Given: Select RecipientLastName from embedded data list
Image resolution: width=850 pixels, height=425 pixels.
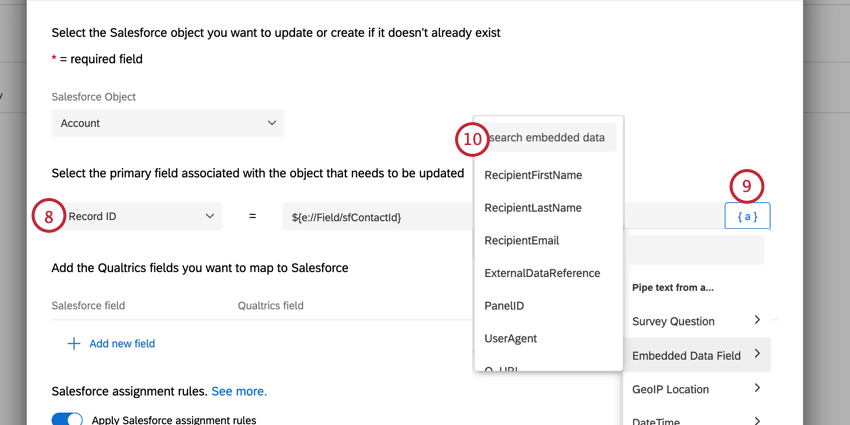Looking at the screenshot, I should tap(532, 208).
